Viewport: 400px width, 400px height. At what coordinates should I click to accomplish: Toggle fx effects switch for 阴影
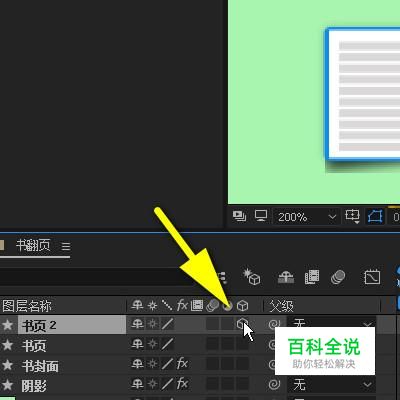(x=182, y=384)
